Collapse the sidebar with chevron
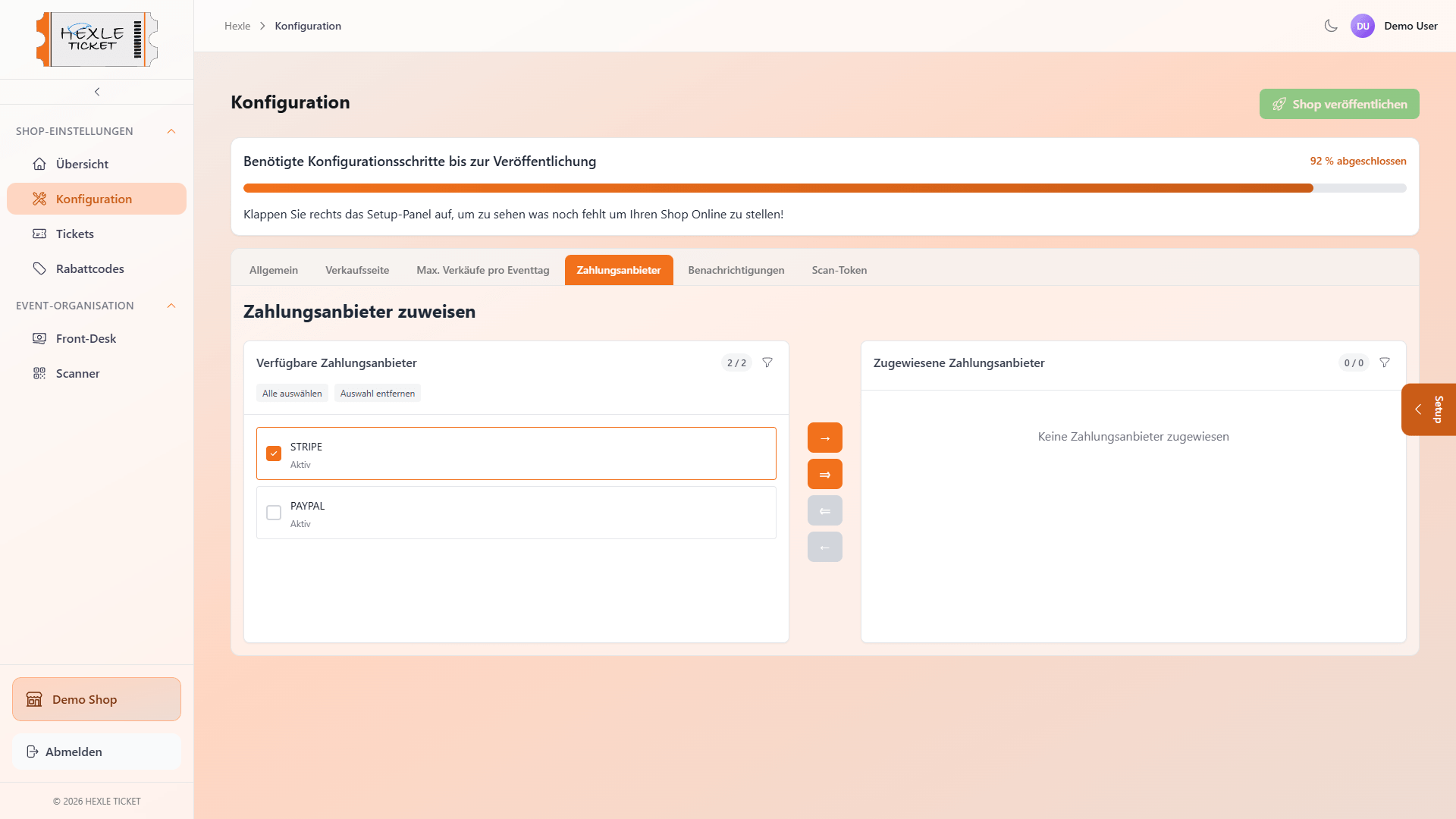Image resolution: width=1456 pixels, height=819 pixels. point(97,92)
